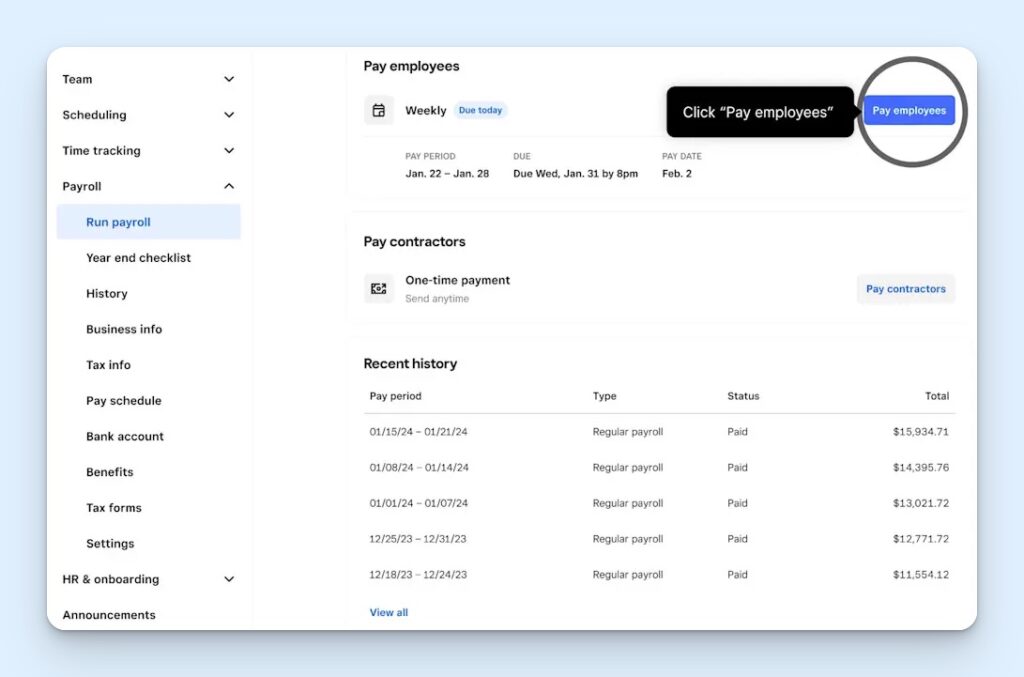
Task: Open Benefits page
Action: point(110,472)
